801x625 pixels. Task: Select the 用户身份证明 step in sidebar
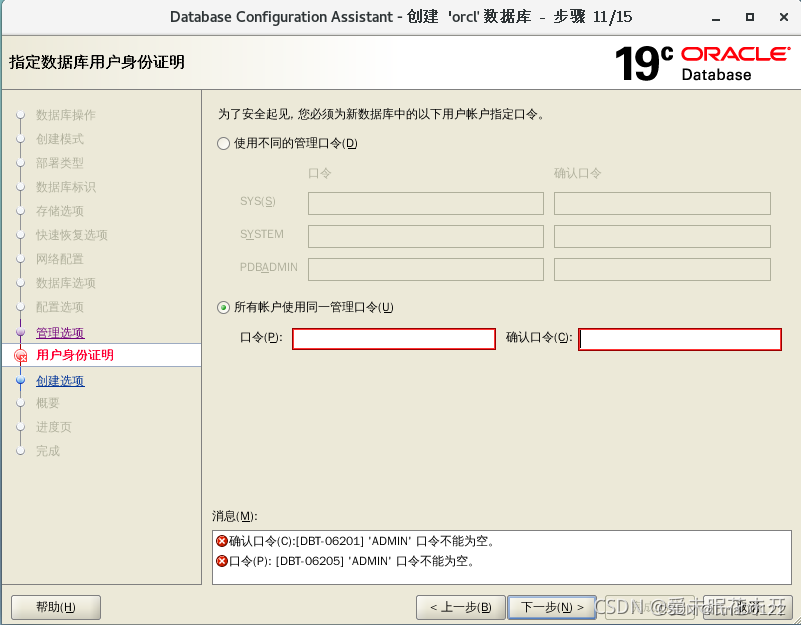pos(75,355)
